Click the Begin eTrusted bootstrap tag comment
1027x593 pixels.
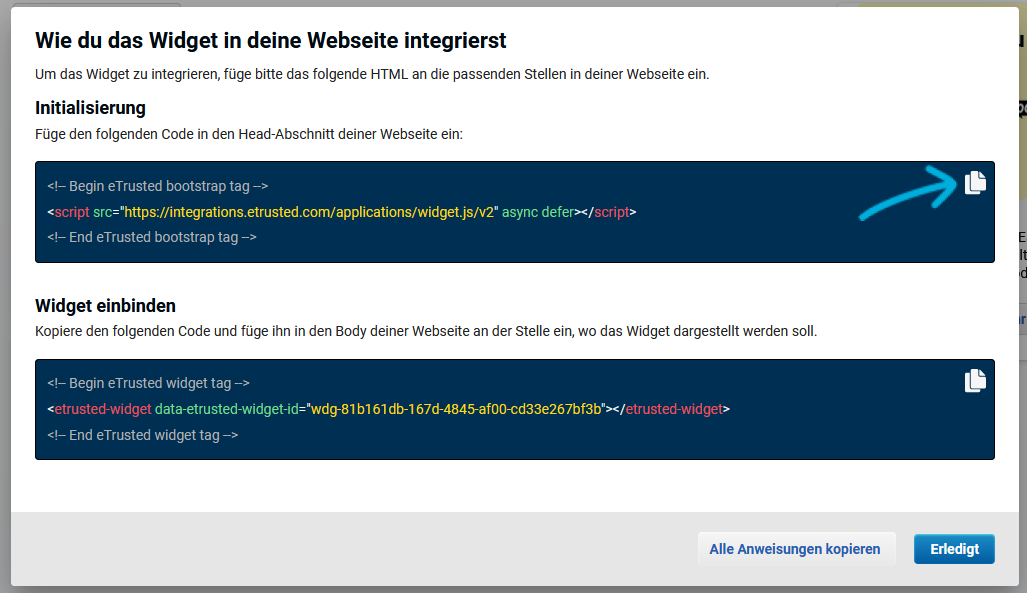157,186
